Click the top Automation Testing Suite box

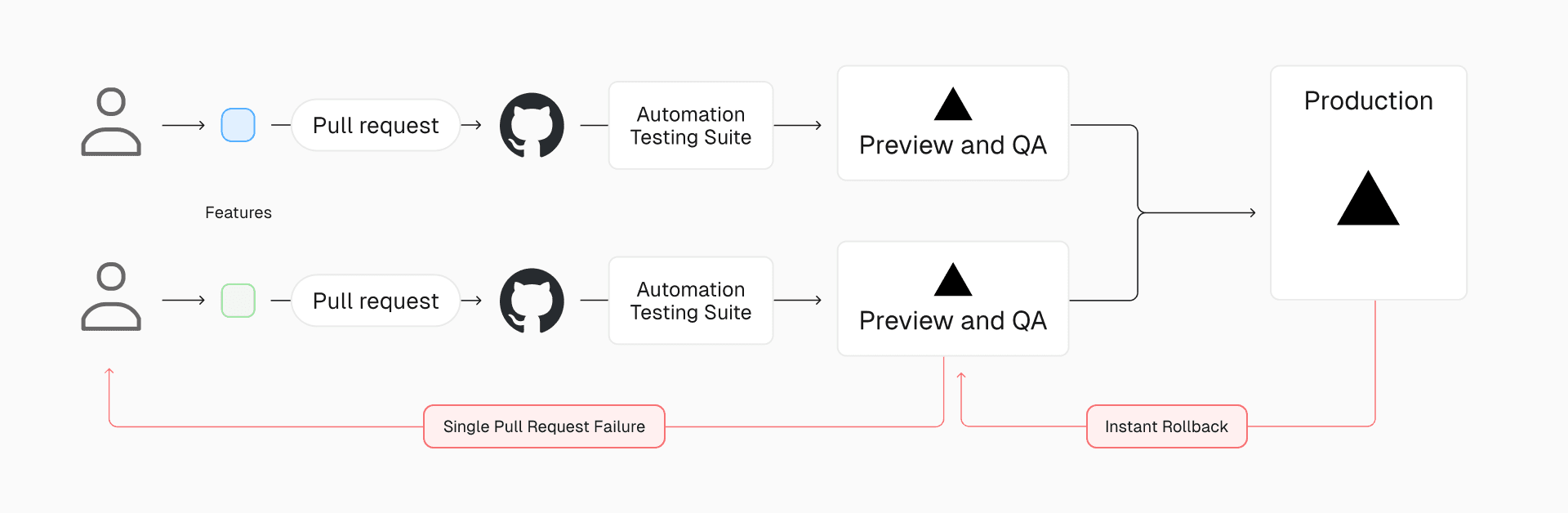coord(691,126)
